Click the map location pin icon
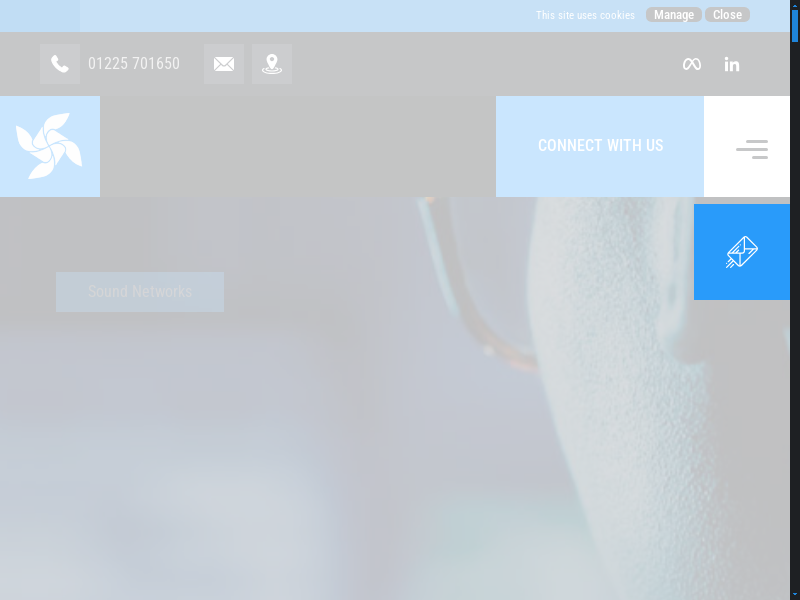 coord(272,64)
